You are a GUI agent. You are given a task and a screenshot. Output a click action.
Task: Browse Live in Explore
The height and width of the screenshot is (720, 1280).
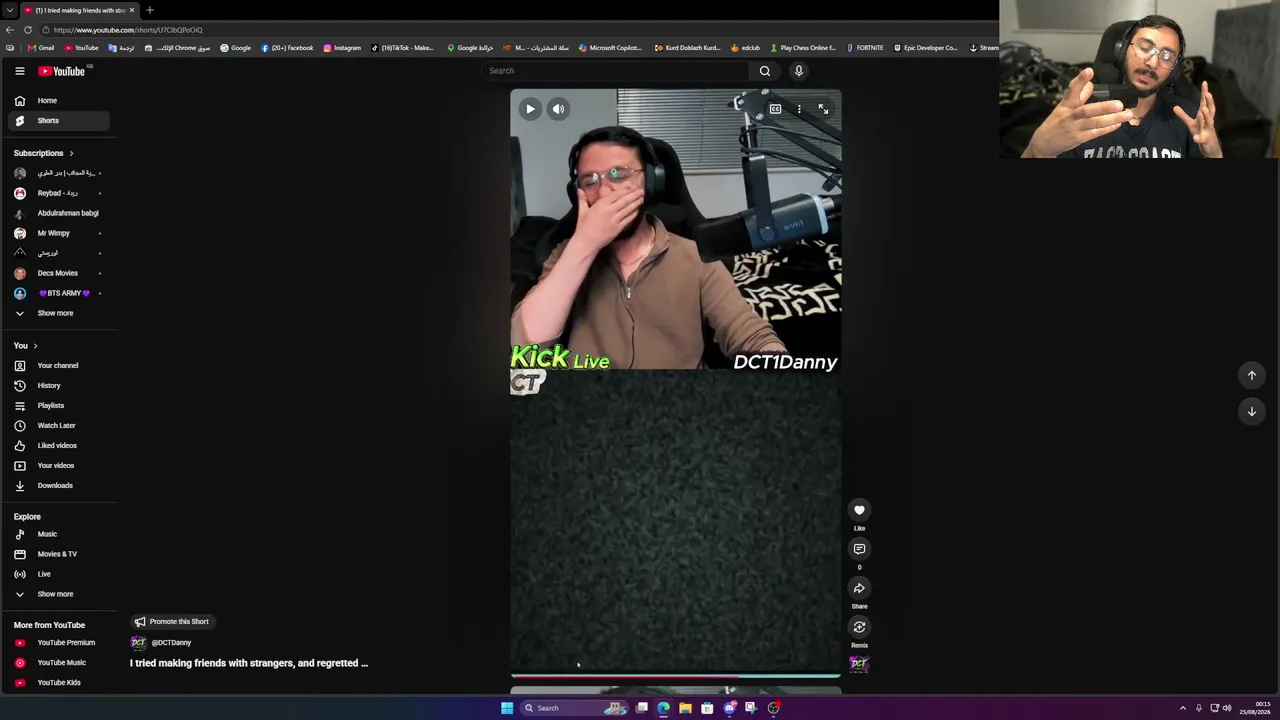pos(59,574)
